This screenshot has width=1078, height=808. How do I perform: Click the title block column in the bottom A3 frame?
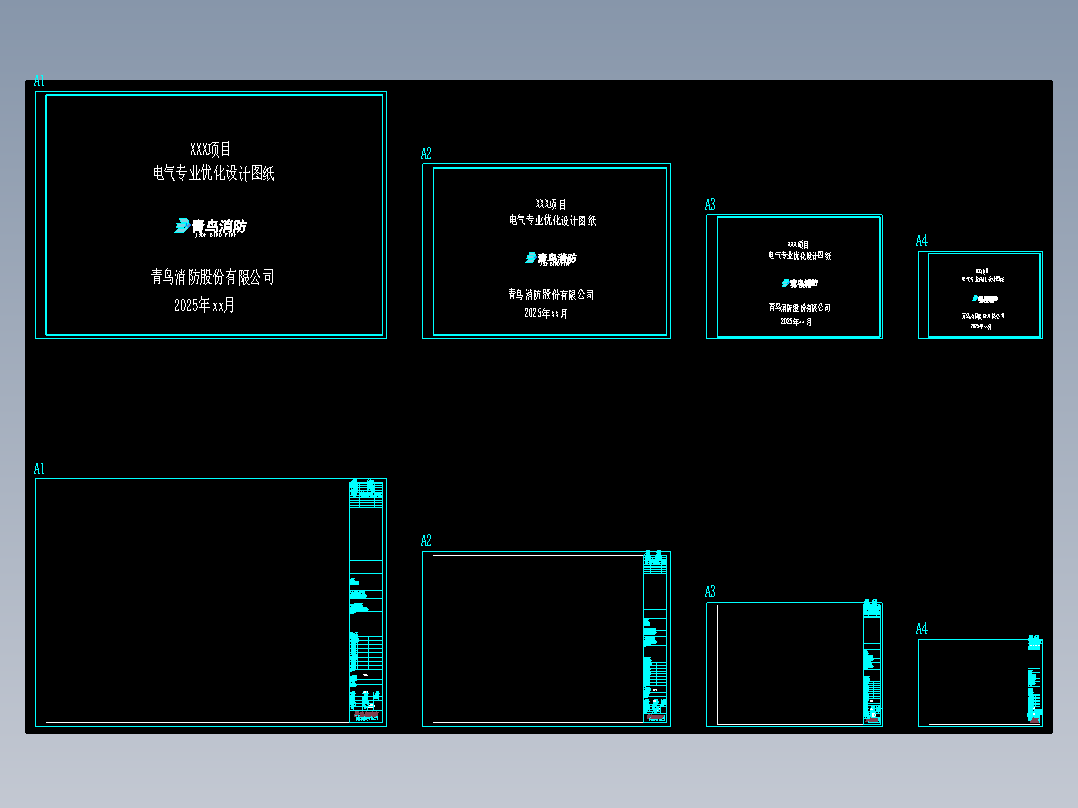coord(872,662)
